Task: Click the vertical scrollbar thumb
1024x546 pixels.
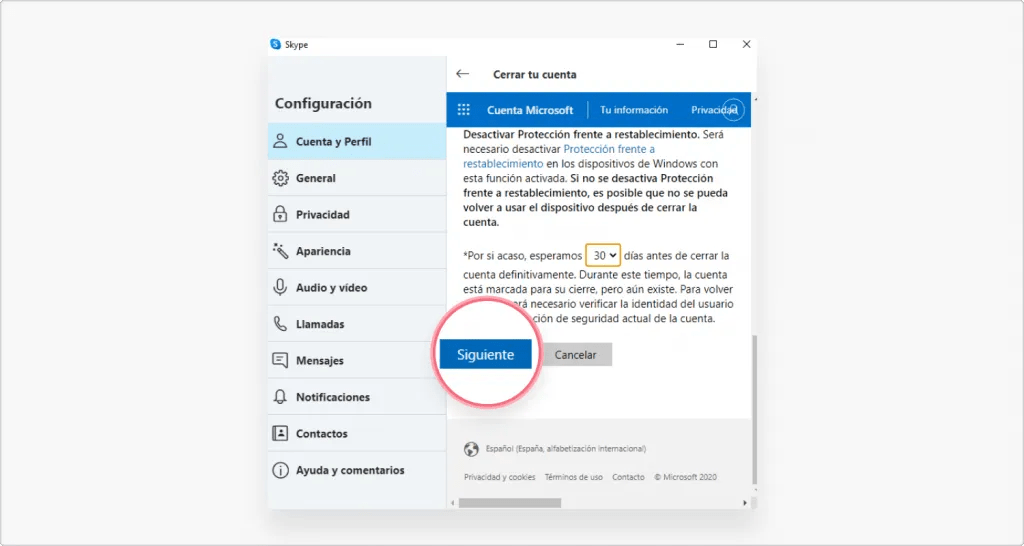Action: 754,410
